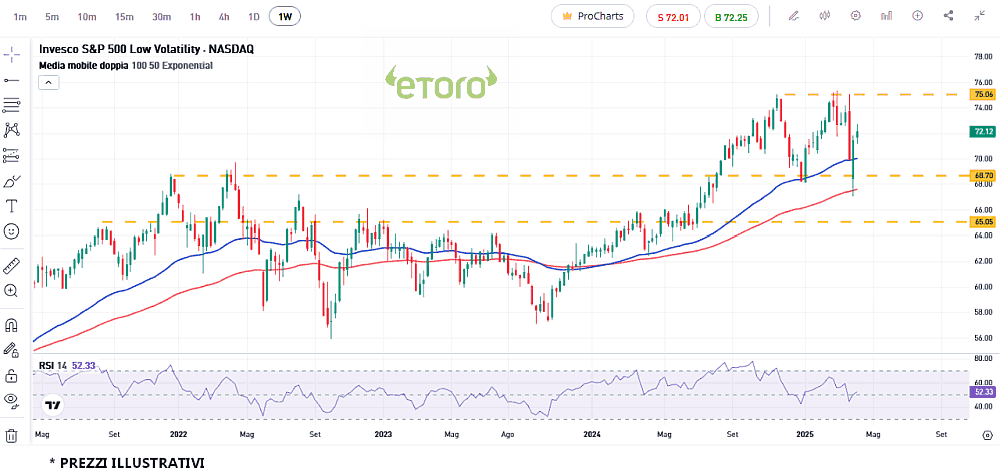Screen dimensions: 1000x472
Task: Click the zoom-in magnifier tool
Action: point(12,290)
